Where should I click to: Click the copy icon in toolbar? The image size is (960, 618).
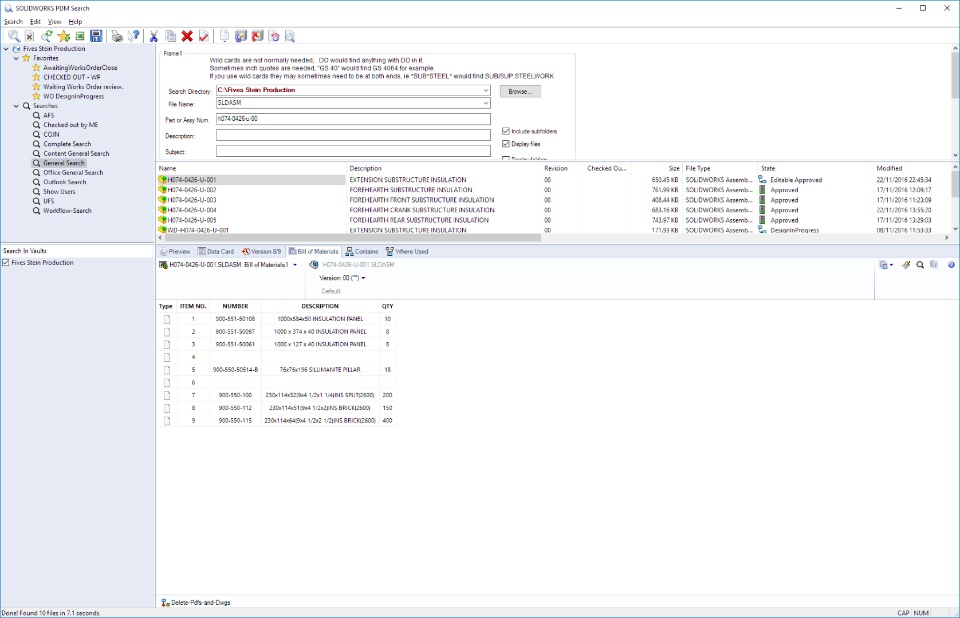click(x=171, y=36)
